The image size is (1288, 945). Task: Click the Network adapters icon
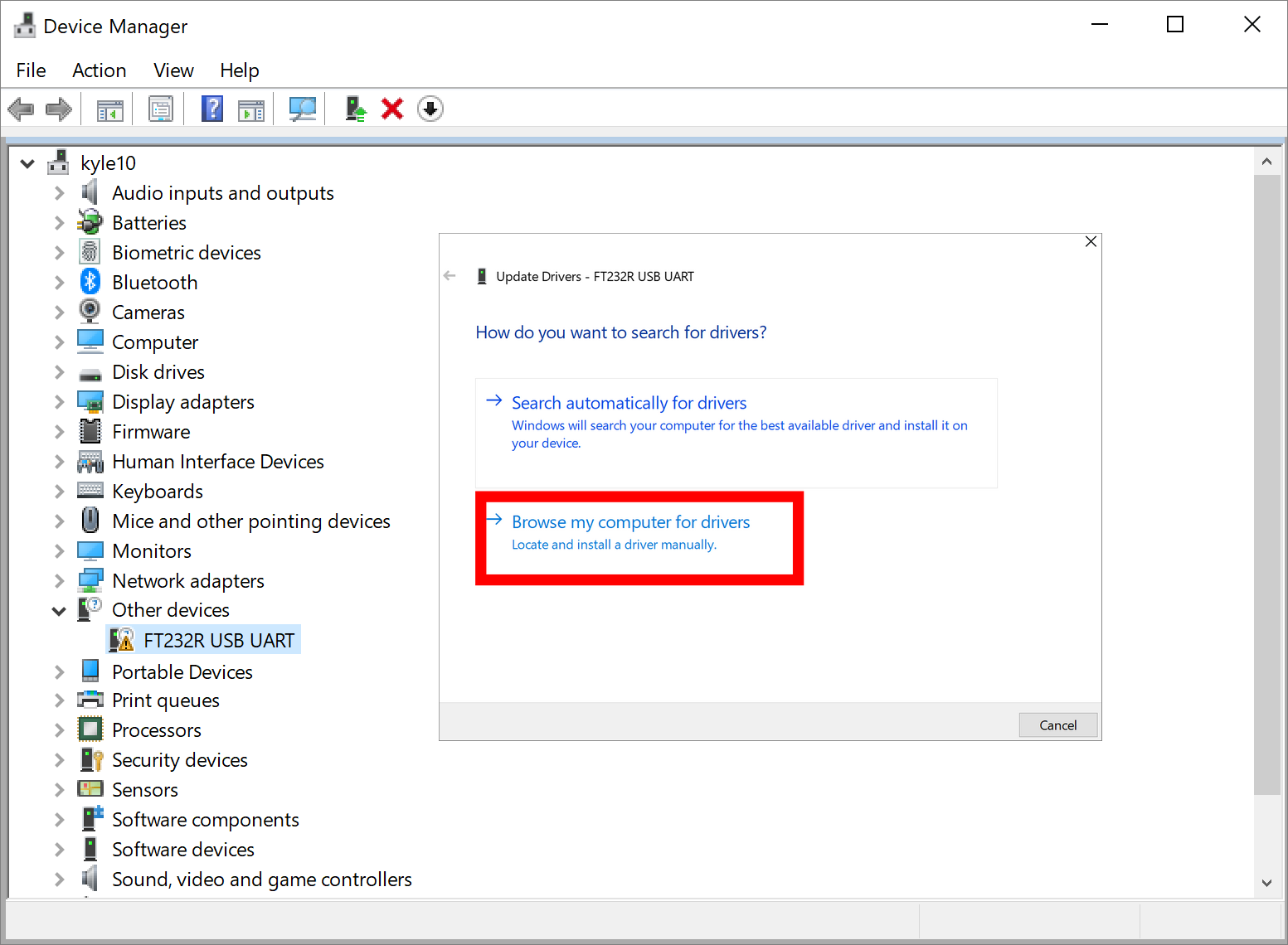tap(90, 580)
